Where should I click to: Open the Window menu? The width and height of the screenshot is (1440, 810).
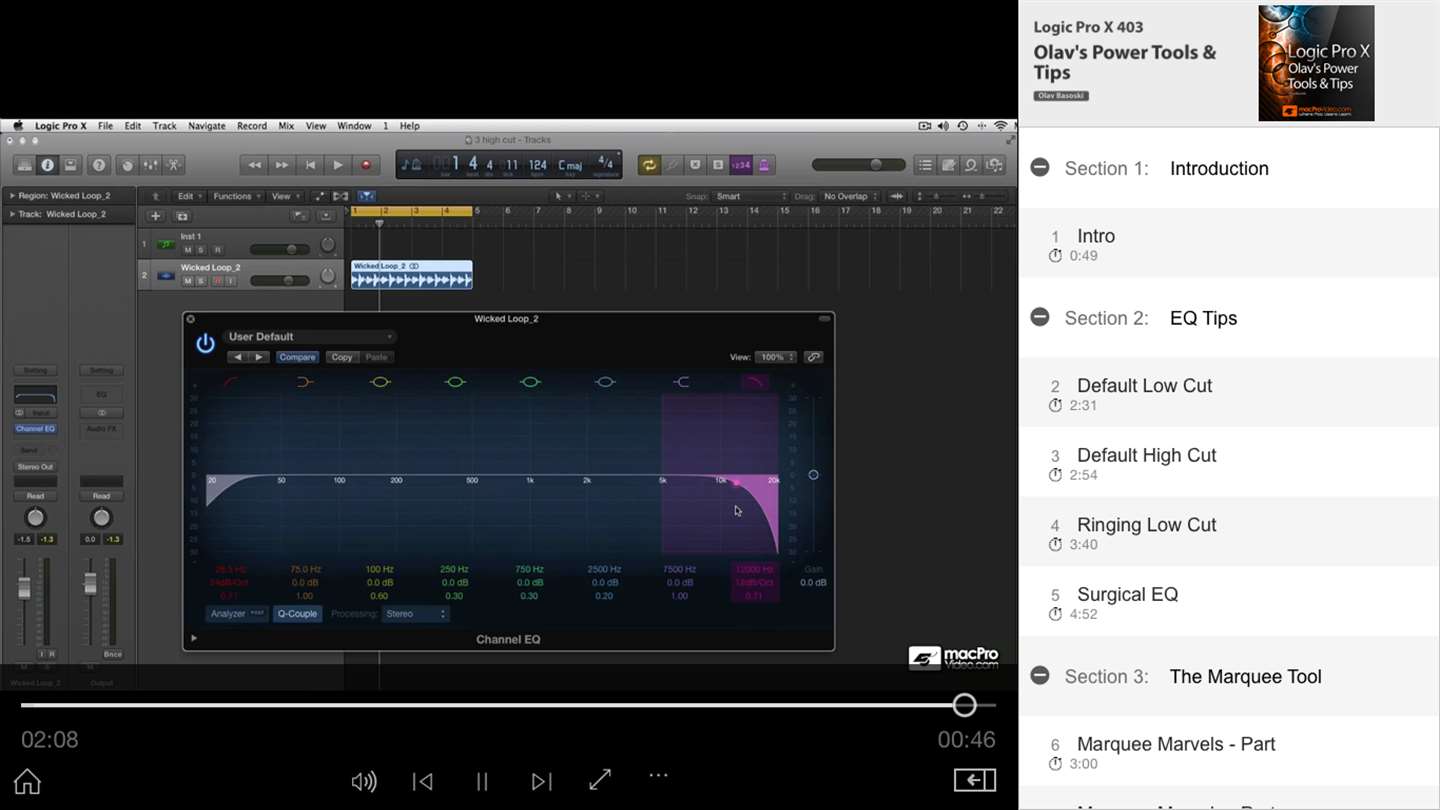tap(354, 126)
